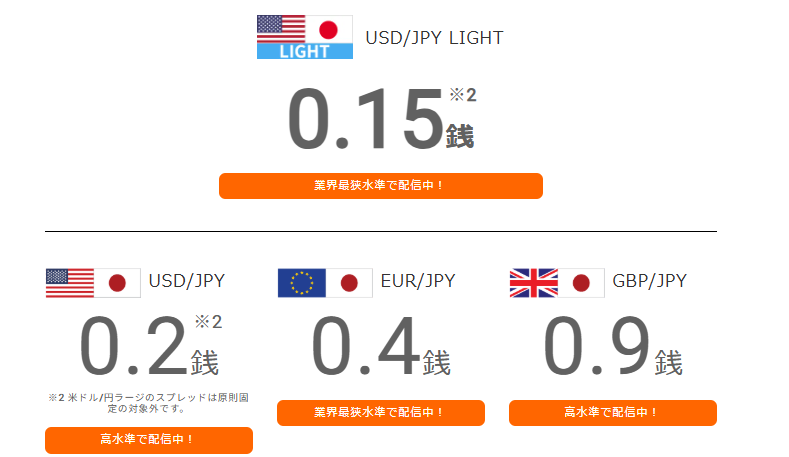
Task: Select the USD/JPY LIGHT heading text
Action: 434,38
